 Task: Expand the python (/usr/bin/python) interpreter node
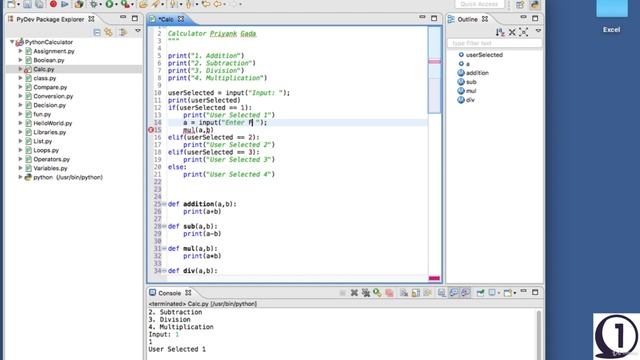point(20,177)
